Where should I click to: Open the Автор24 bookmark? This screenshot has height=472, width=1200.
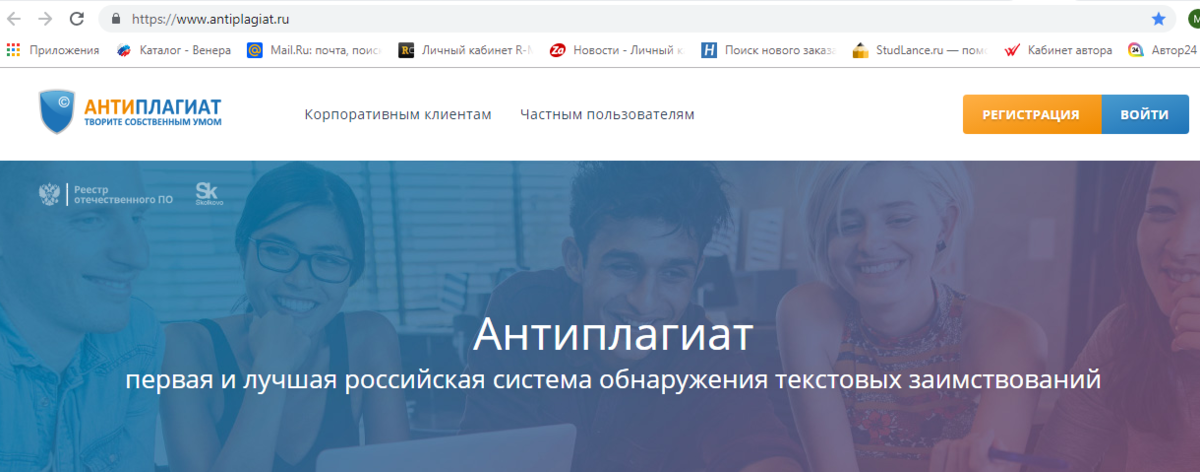pyautogui.click(x=1163, y=49)
